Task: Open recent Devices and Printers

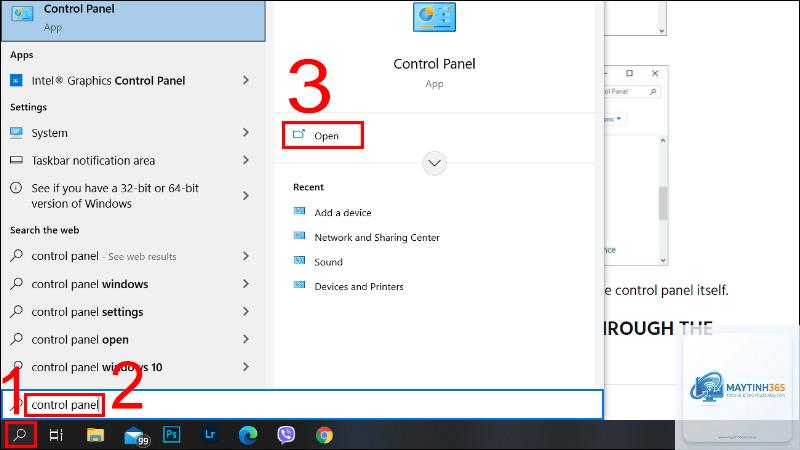Action: (x=348, y=286)
